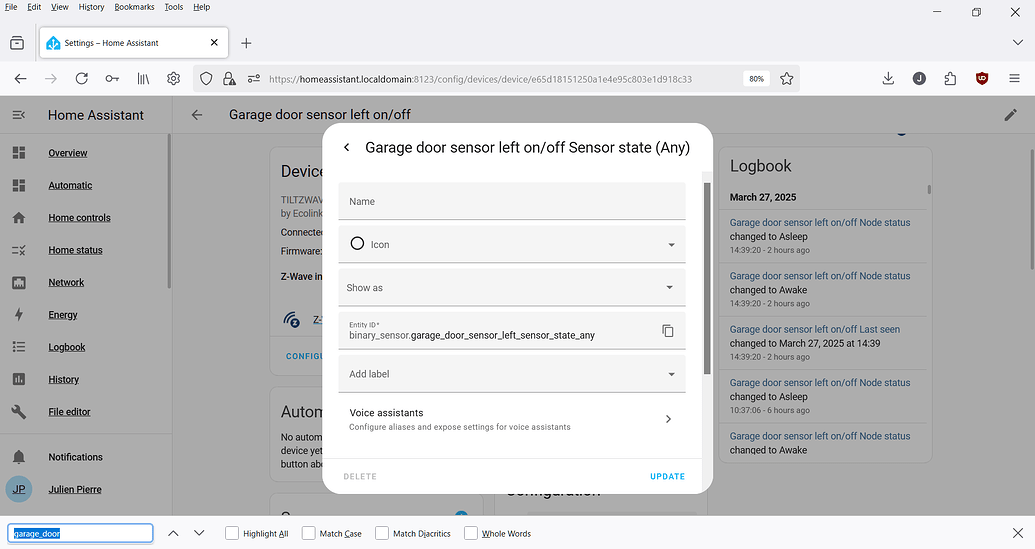Viewport: 1035px width, 549px height.
Task: Open the Bookmarks menu
Action: (x=134, y=7)
